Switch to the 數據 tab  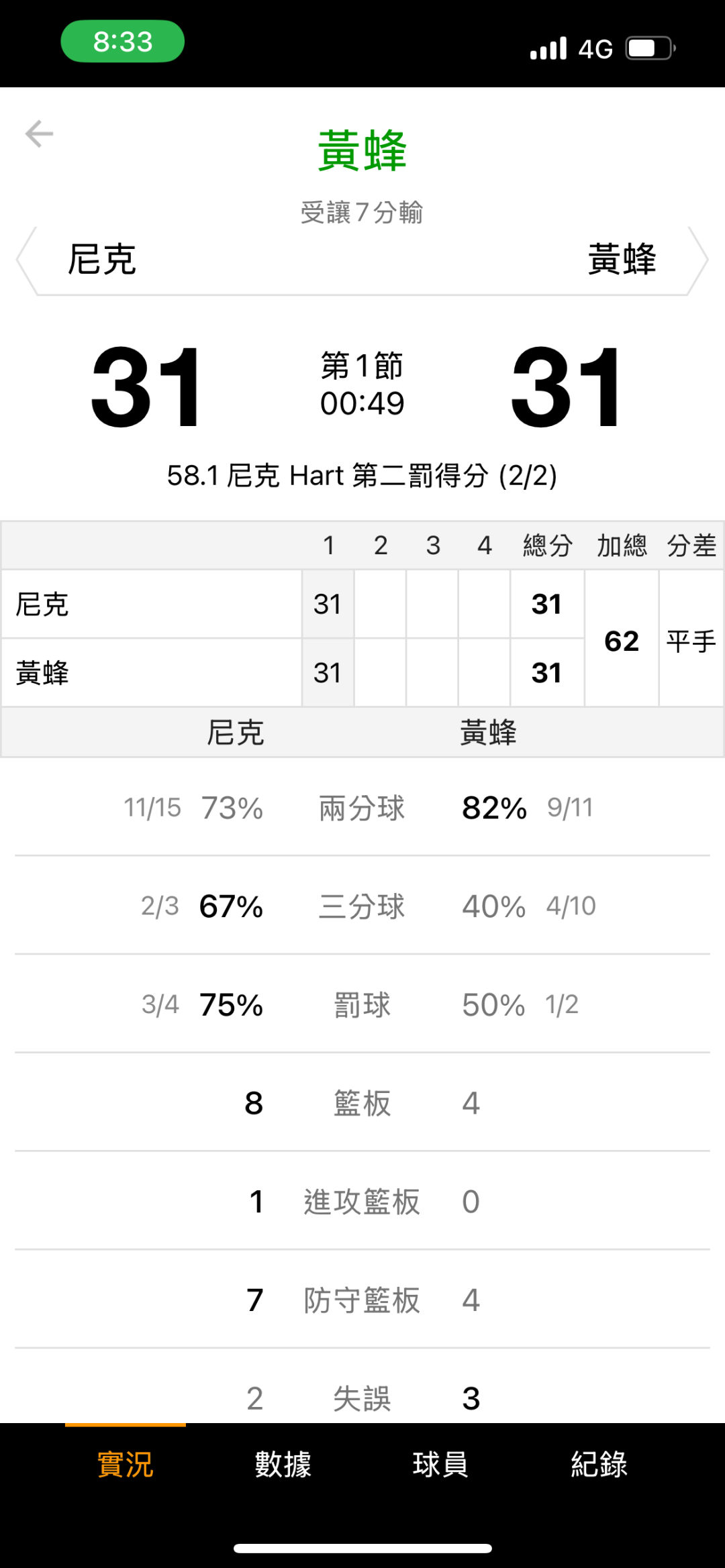tap(283, 1464)
